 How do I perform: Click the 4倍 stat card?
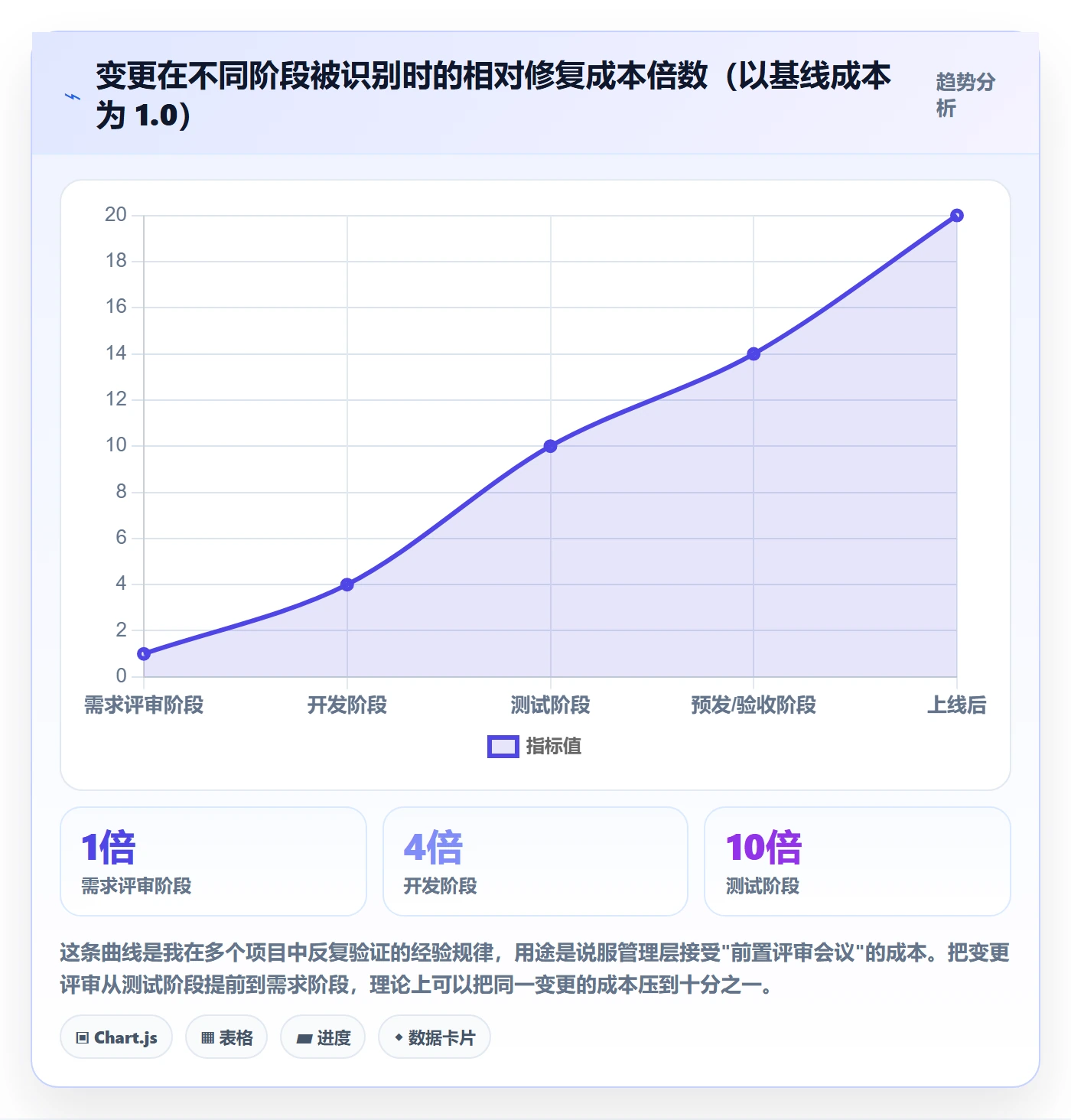point(535,861)
